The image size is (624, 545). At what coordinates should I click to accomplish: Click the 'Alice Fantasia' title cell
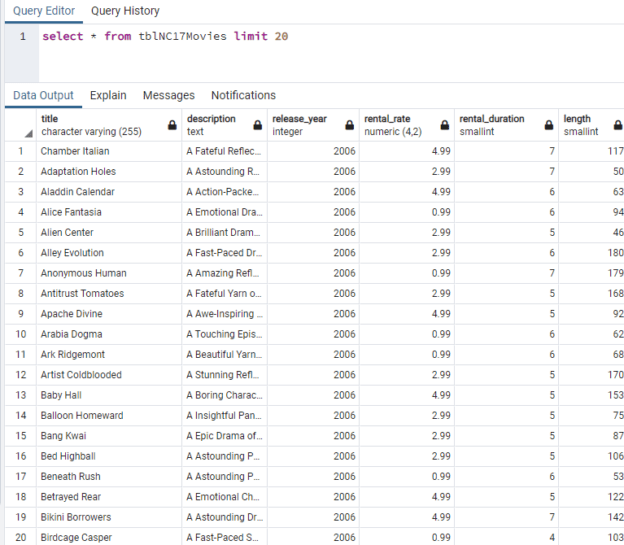tap(109, 212)
